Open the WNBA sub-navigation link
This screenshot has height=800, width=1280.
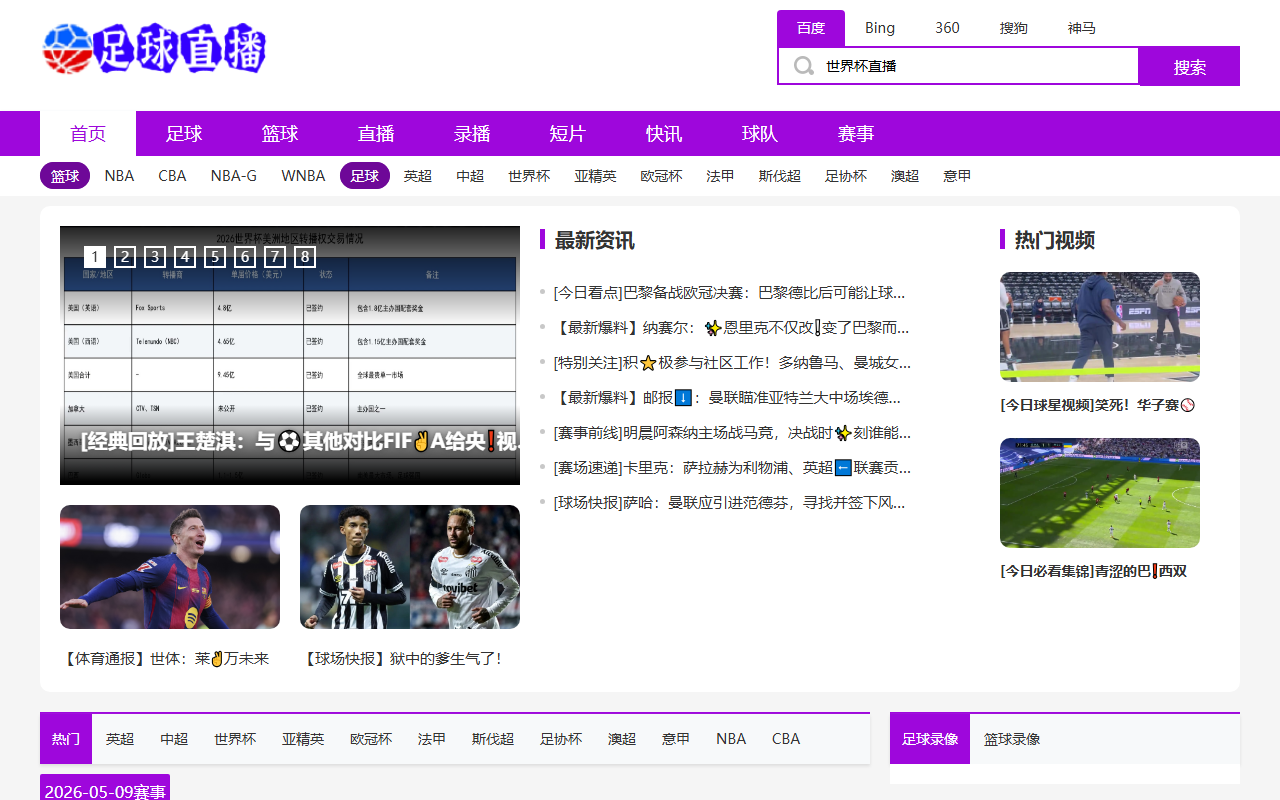(303, 176)
